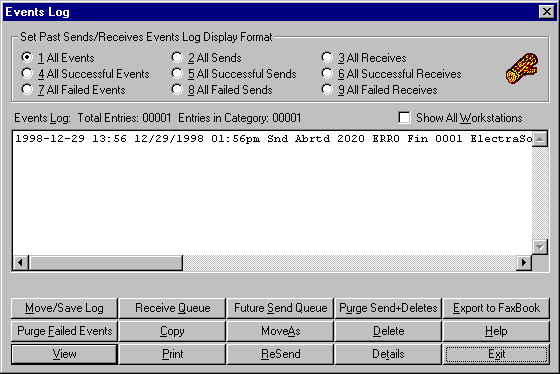Click the log icon in display format group
Screen dimensions: 560x374
(x=522, y=69)
